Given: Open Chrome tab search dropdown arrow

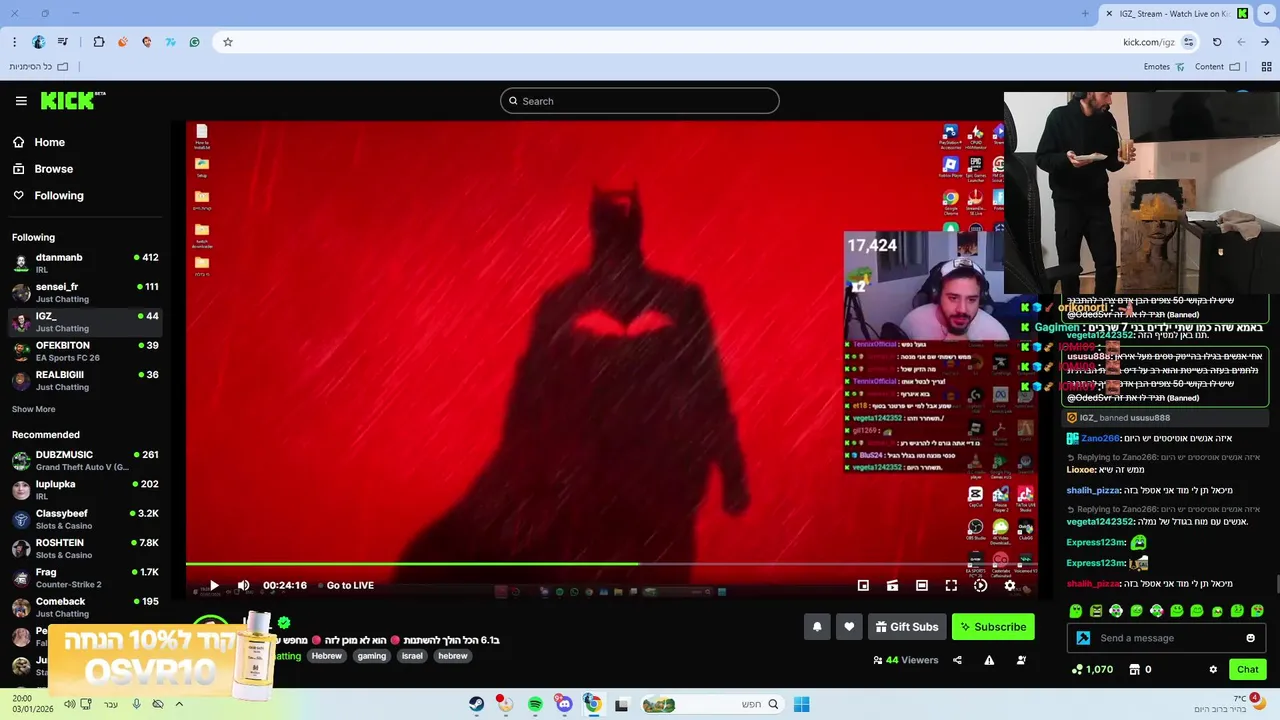Looking at the screenshot, I should (x=1266, y=13).
